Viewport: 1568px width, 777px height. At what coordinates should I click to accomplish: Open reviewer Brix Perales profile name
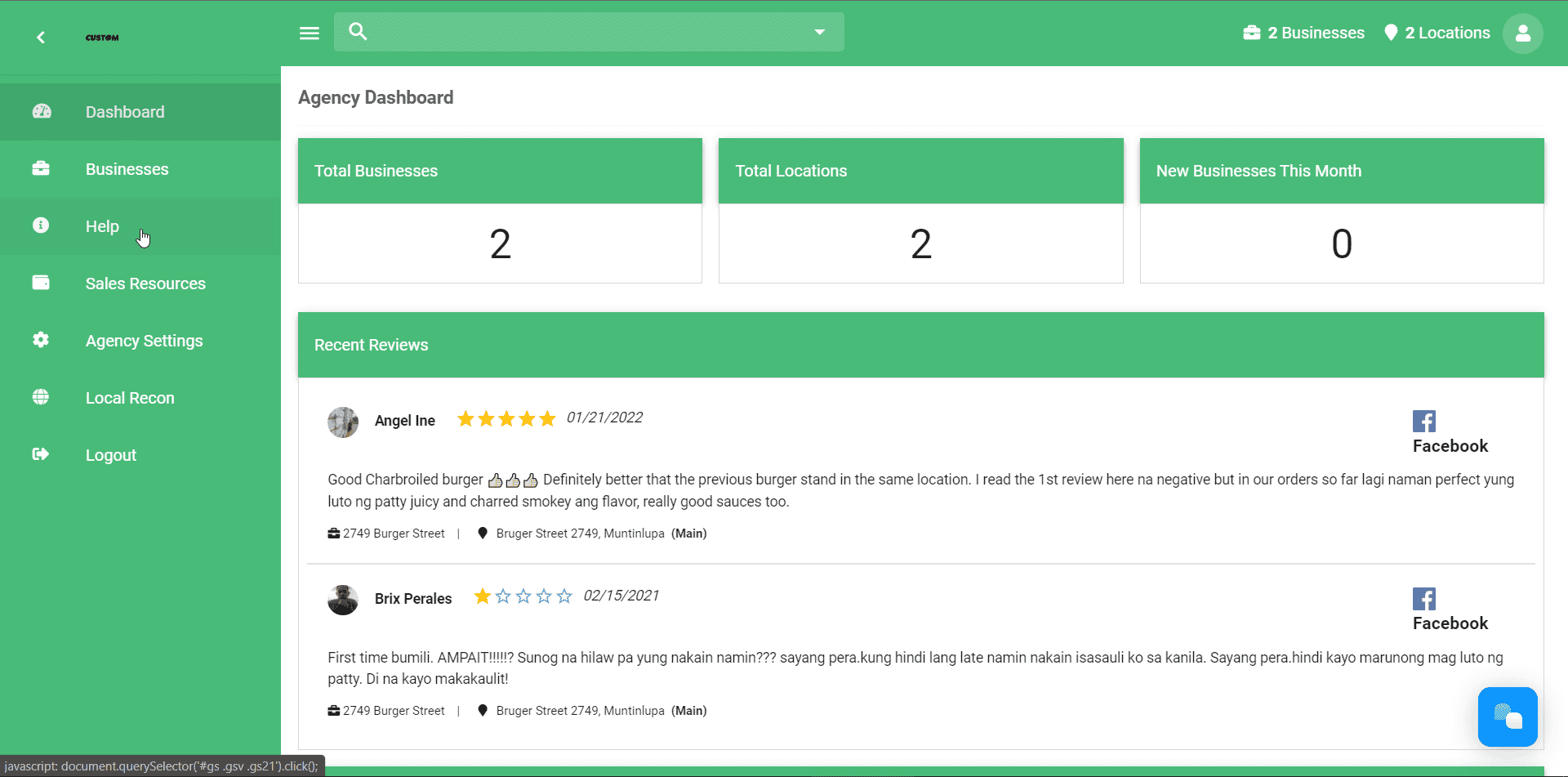tap(413, 598)
